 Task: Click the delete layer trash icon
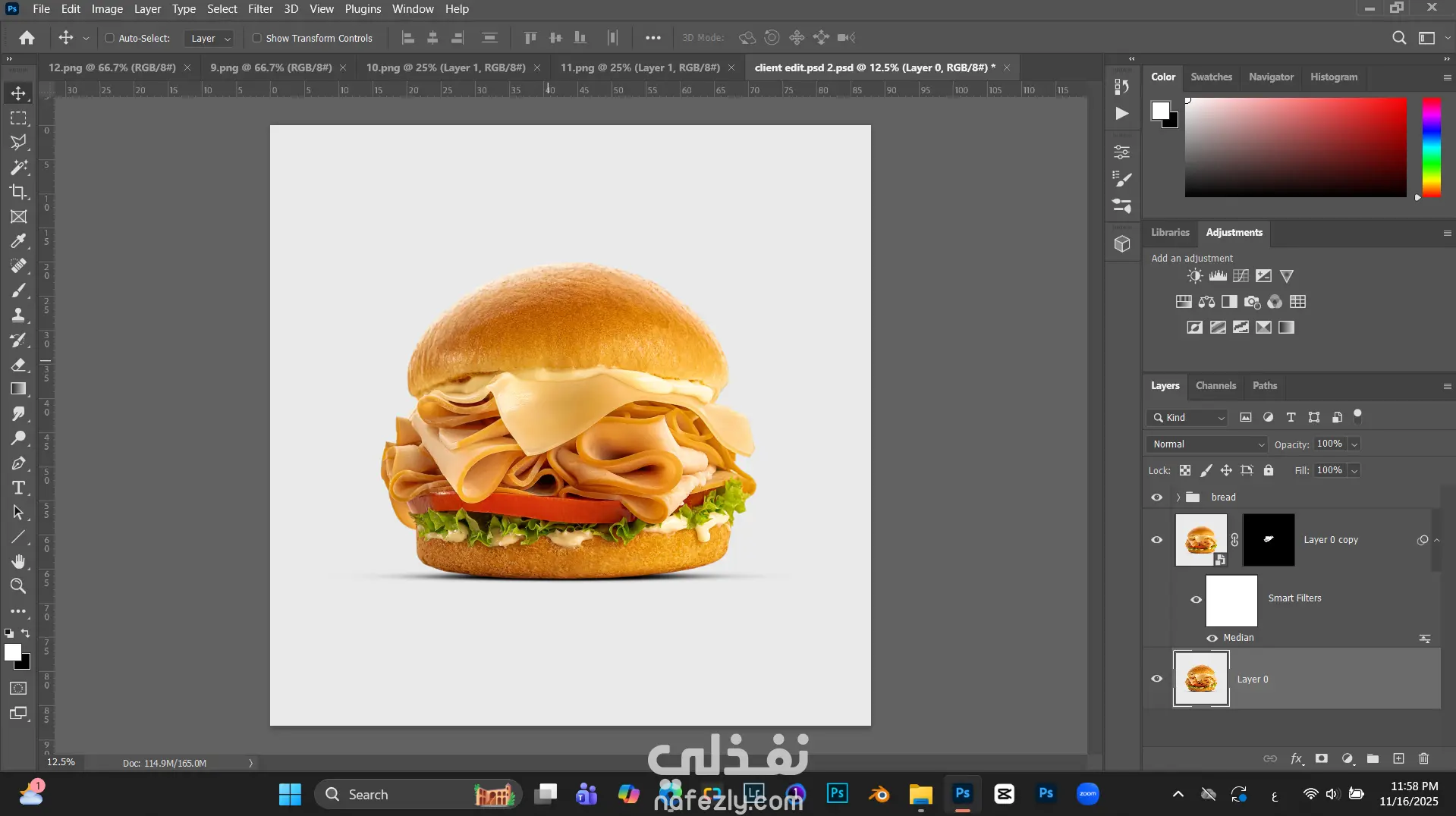coord(1423,758)
